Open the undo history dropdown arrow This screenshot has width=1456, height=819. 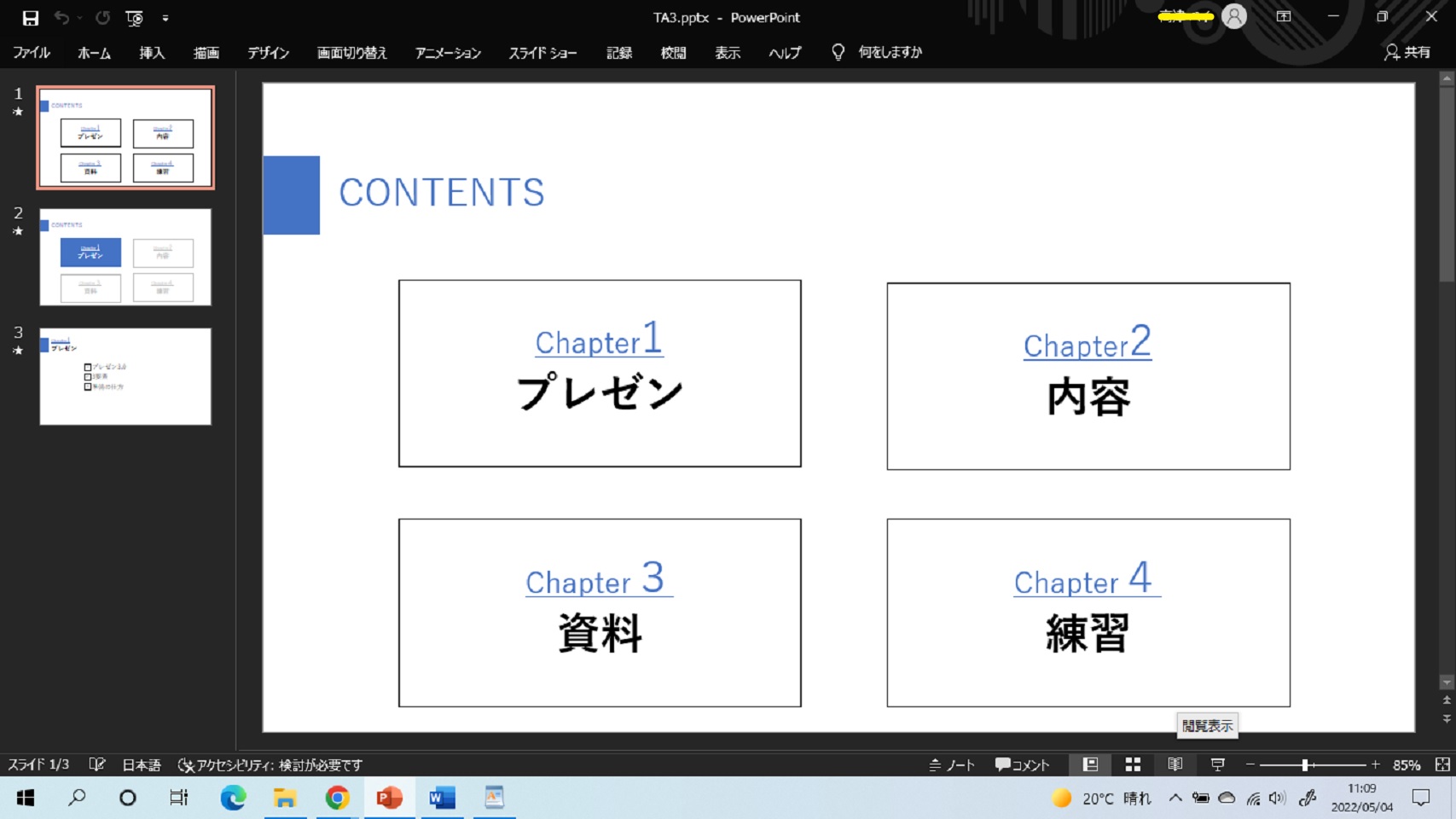coord(79,18)
